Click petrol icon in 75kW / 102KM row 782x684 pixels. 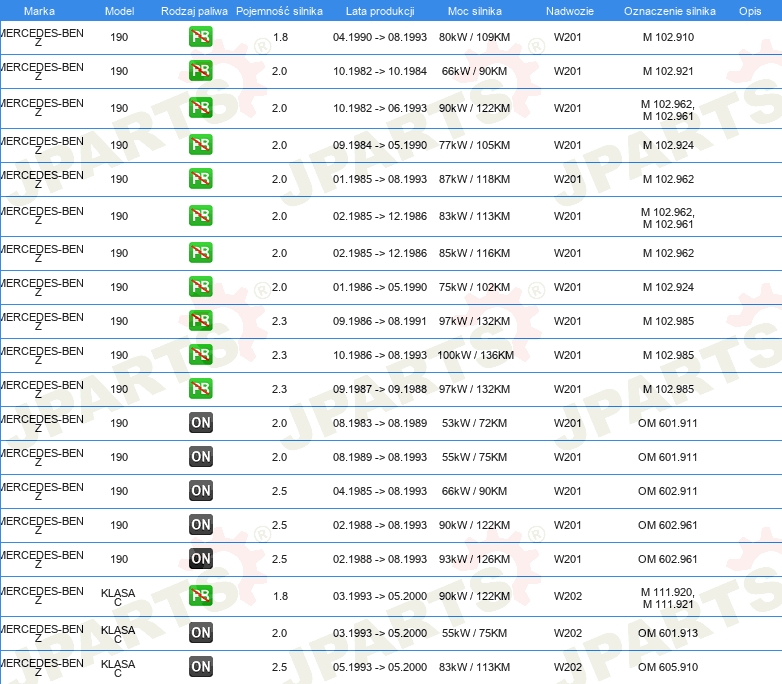pos(200,286)
